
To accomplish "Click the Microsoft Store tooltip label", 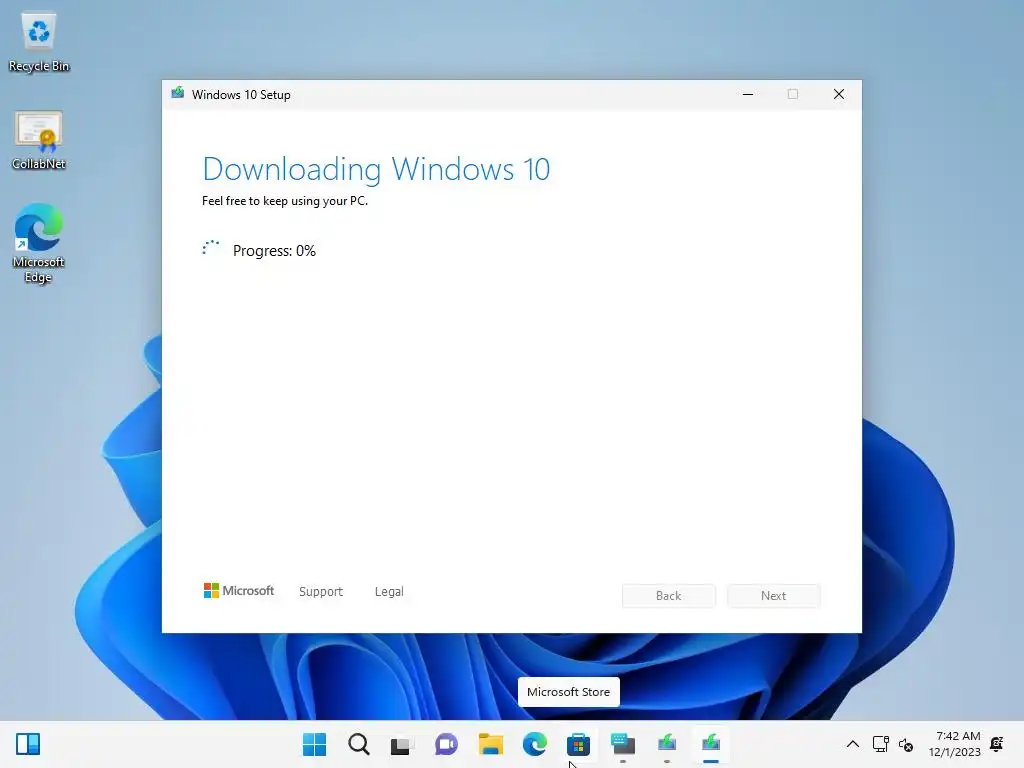I will coord(569,692).
